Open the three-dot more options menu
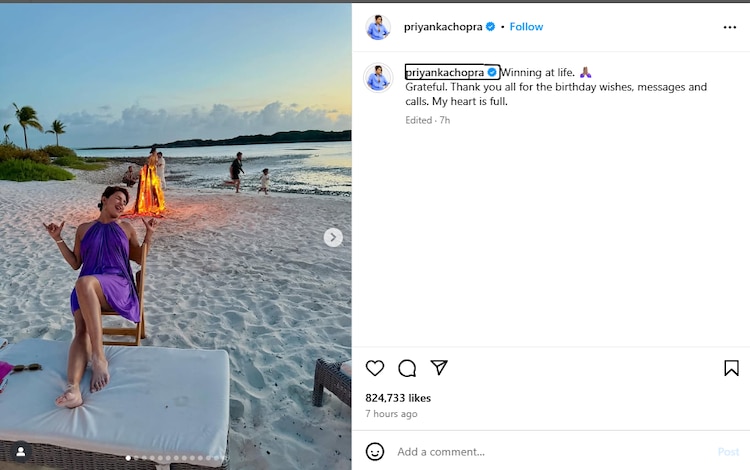750x470 pixels. click(730, 27)
